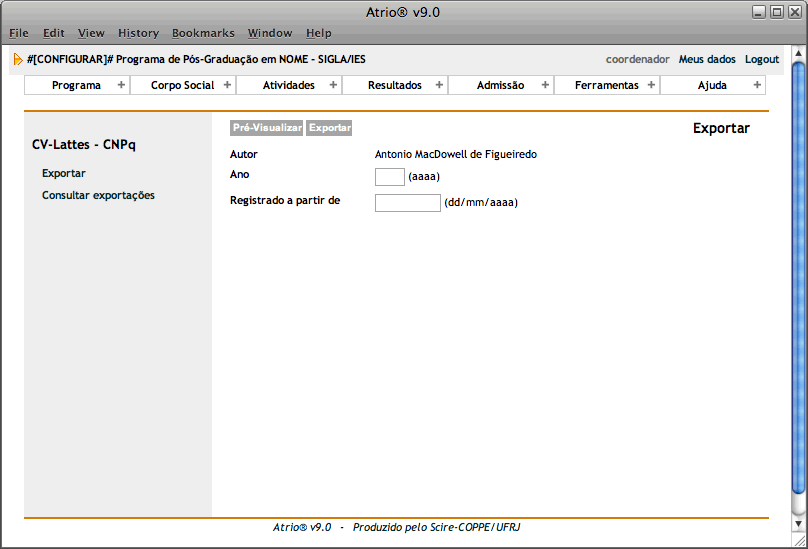This screenshot has height=549, width=808.
Task: Click the orange arrow icon beside the program title
Action: coord(18,60)
